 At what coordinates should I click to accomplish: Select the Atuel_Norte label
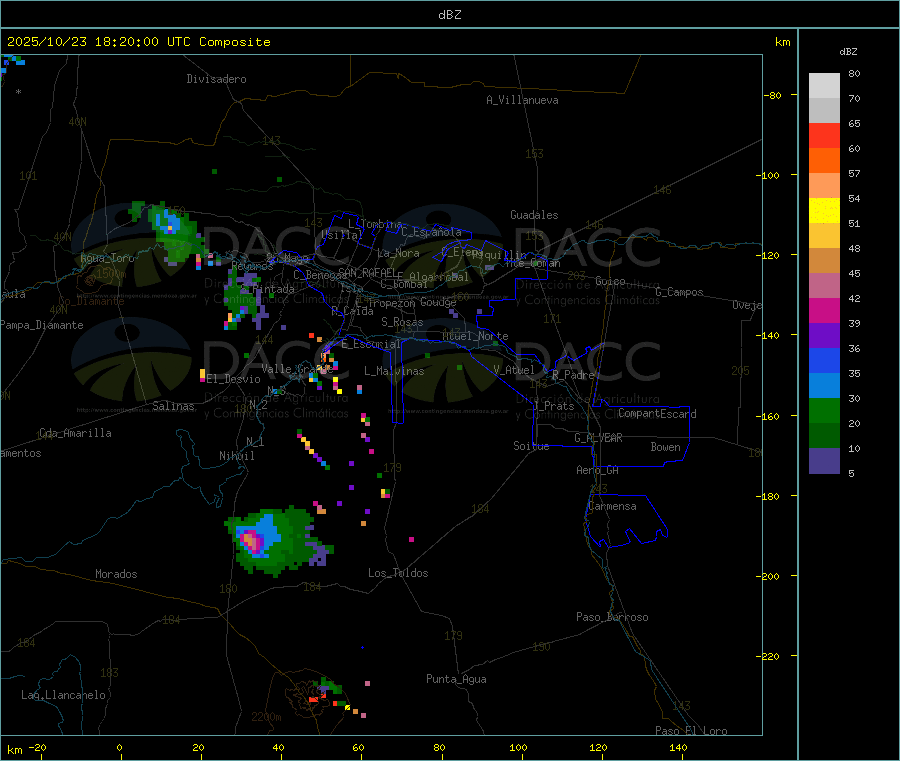475,336
